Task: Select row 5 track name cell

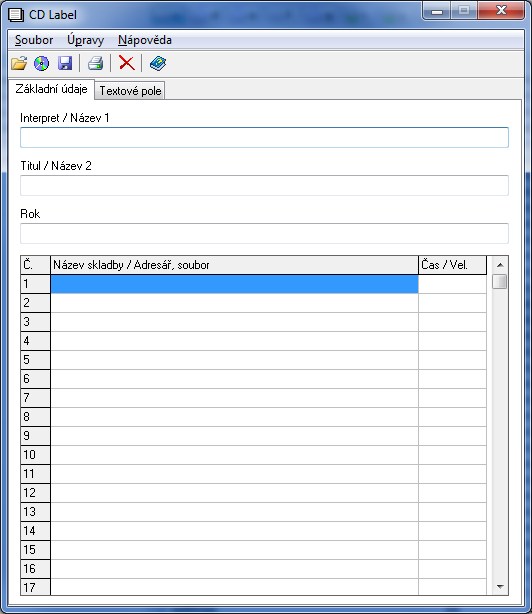Action: click(x=234, y=360)
